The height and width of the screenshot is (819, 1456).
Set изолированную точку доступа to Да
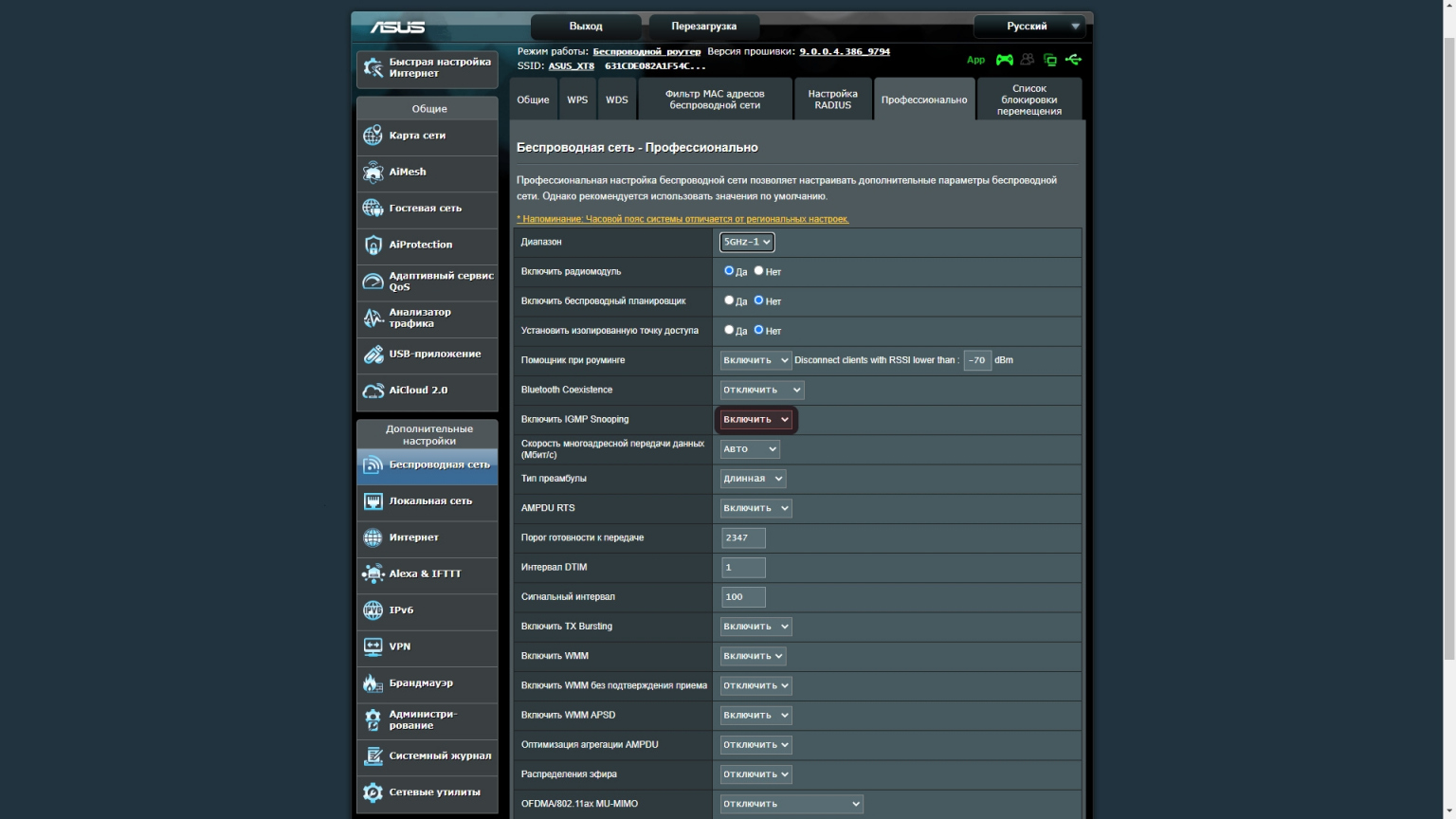729,330
